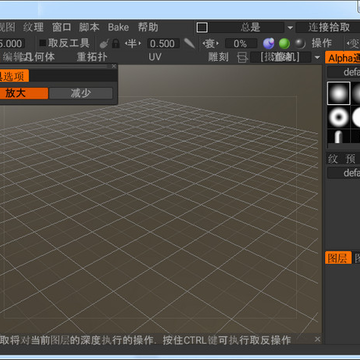Viewport: 360px width, 360px height.
Task: Expand the arrow next to 总是
Action: click(x=290, y=28)
